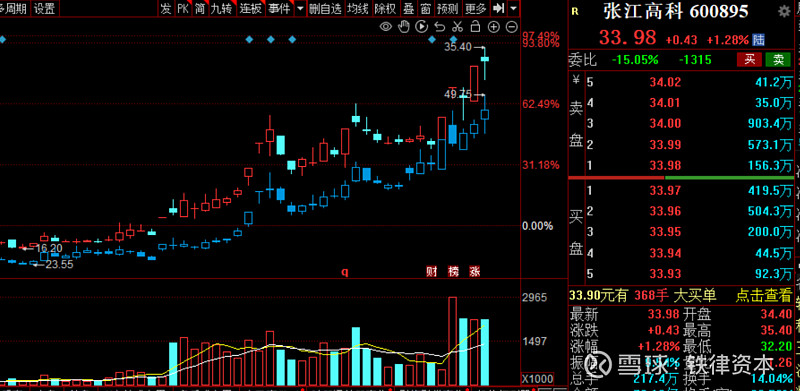The height and width of the screenshot is (391, 800).
Task: Toggle the 除权 adjustment option
Action: click(x=385, y=8)
